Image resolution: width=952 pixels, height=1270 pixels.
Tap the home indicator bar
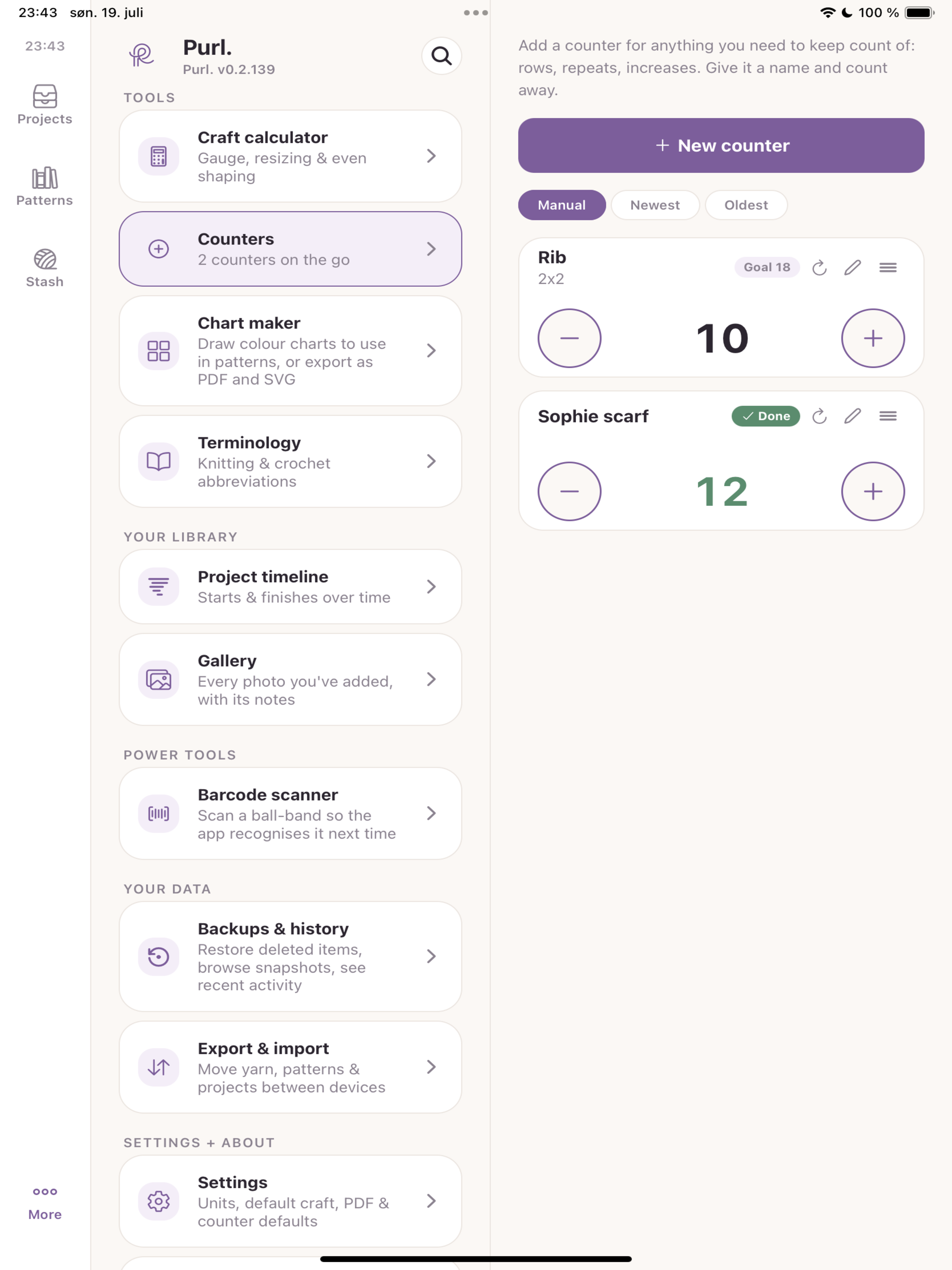click(476, 1259)
